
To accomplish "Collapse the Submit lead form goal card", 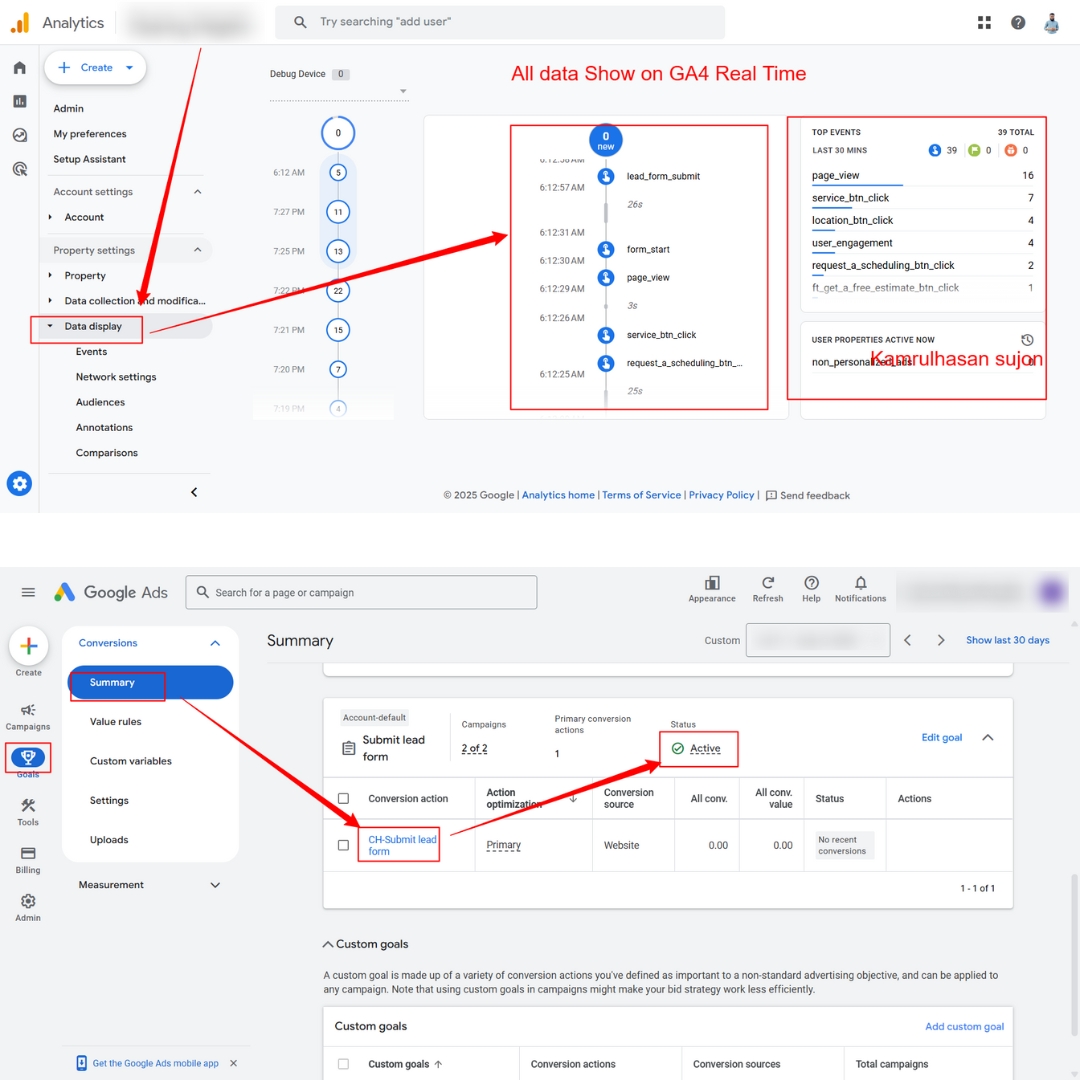I will (988, 738).
